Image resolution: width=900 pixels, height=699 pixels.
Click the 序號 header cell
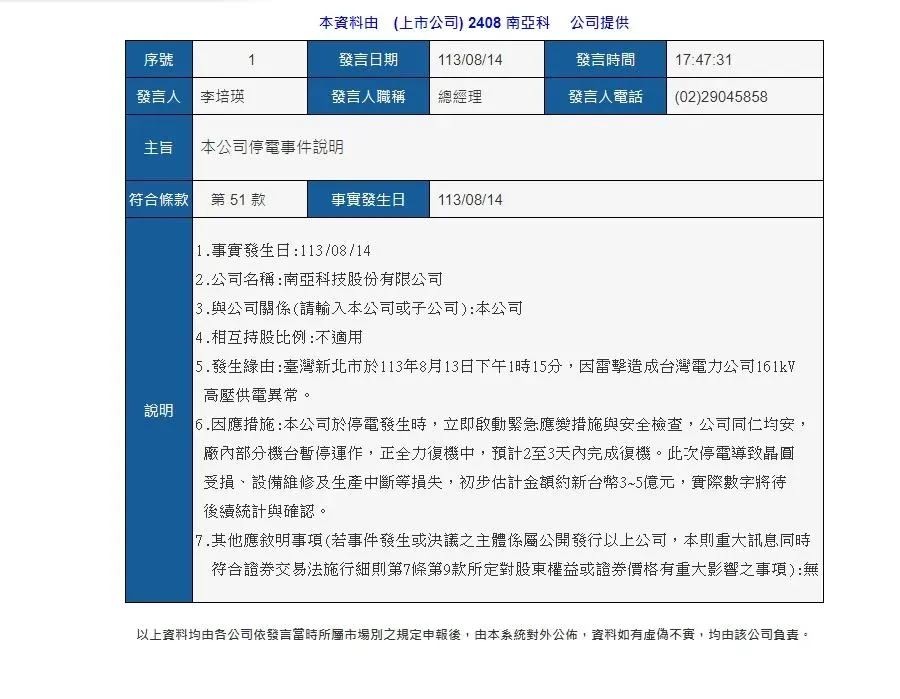pyautogui.click(x=159, y=60)
